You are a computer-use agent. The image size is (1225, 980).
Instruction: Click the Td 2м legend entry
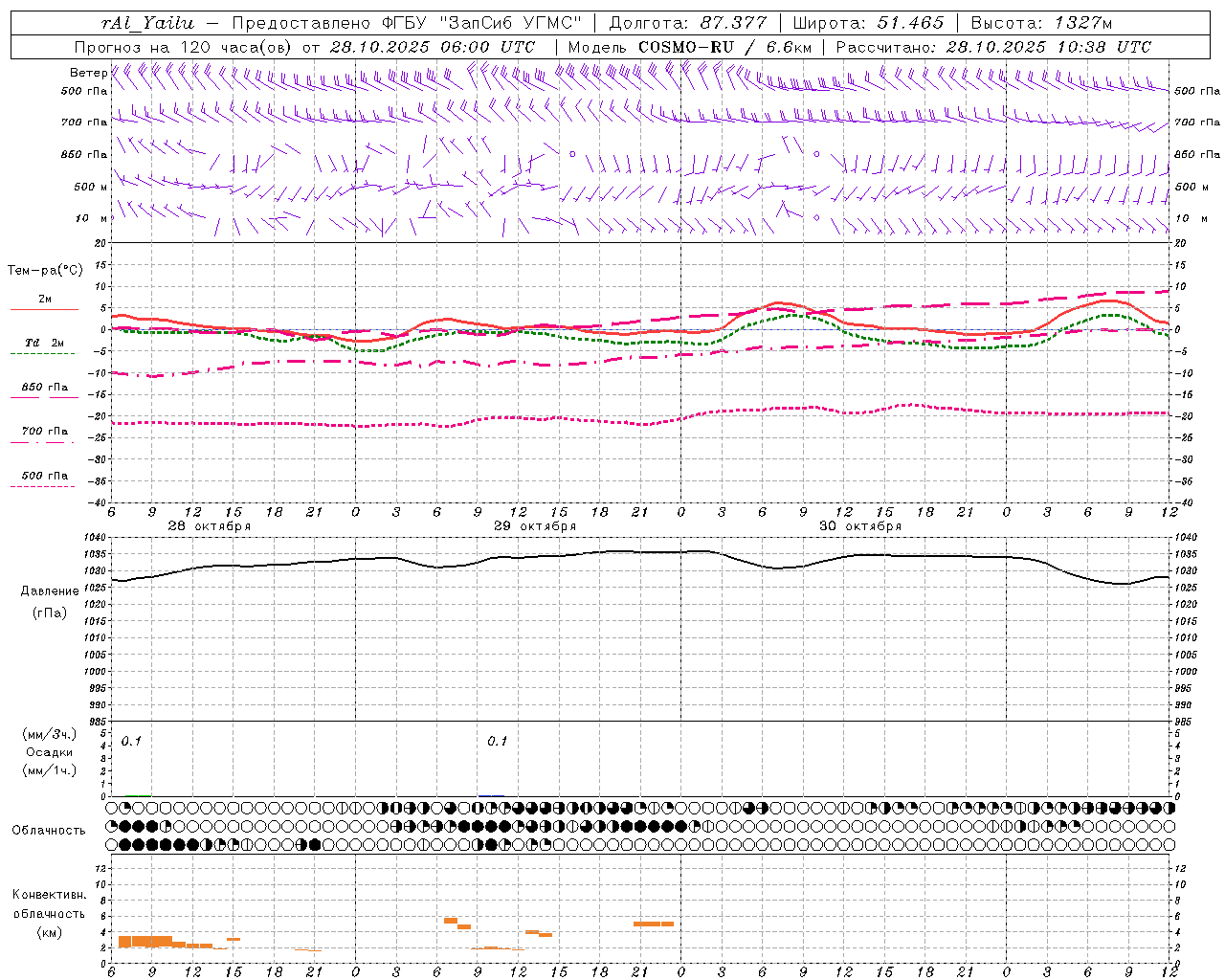pyautogui.click(x=44, y=343)
